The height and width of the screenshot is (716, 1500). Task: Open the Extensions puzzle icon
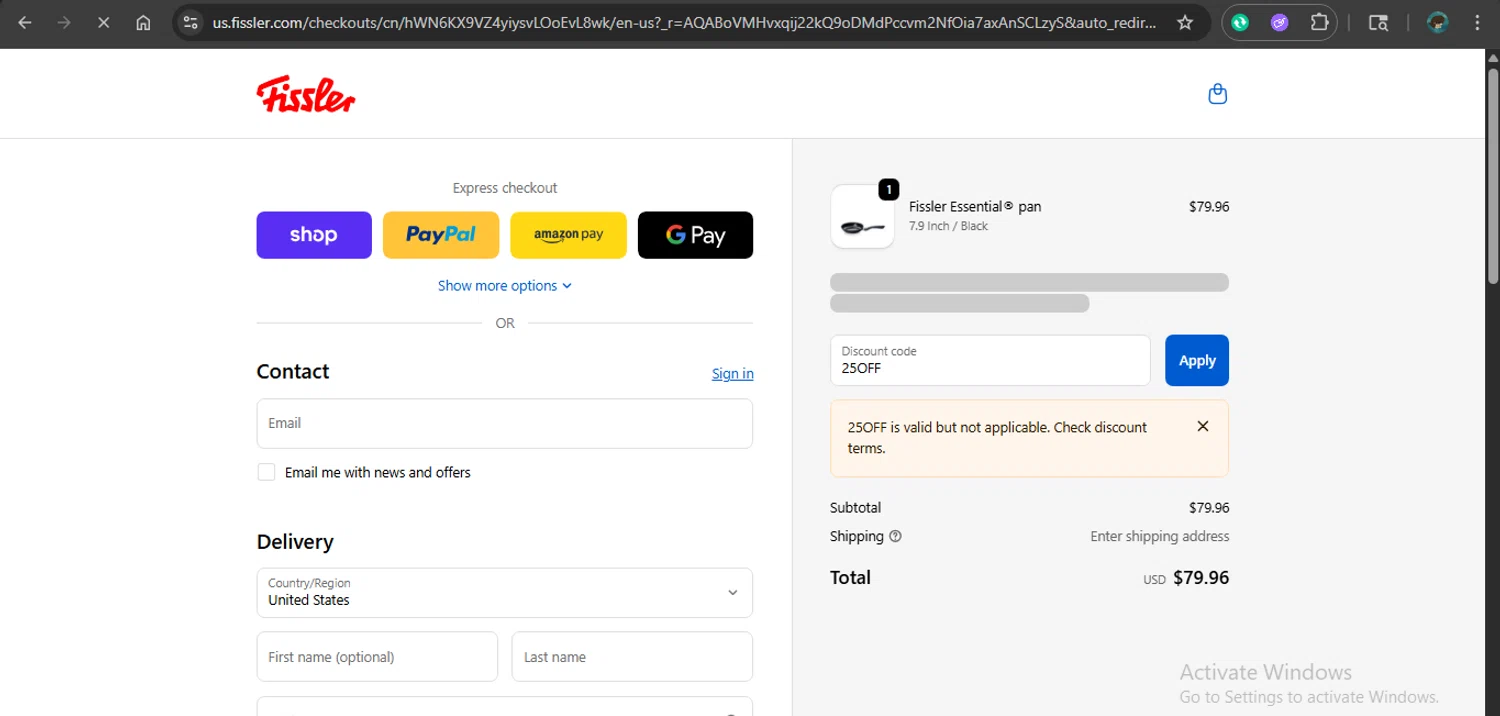pyautogui.click(x=1320, y=22)
